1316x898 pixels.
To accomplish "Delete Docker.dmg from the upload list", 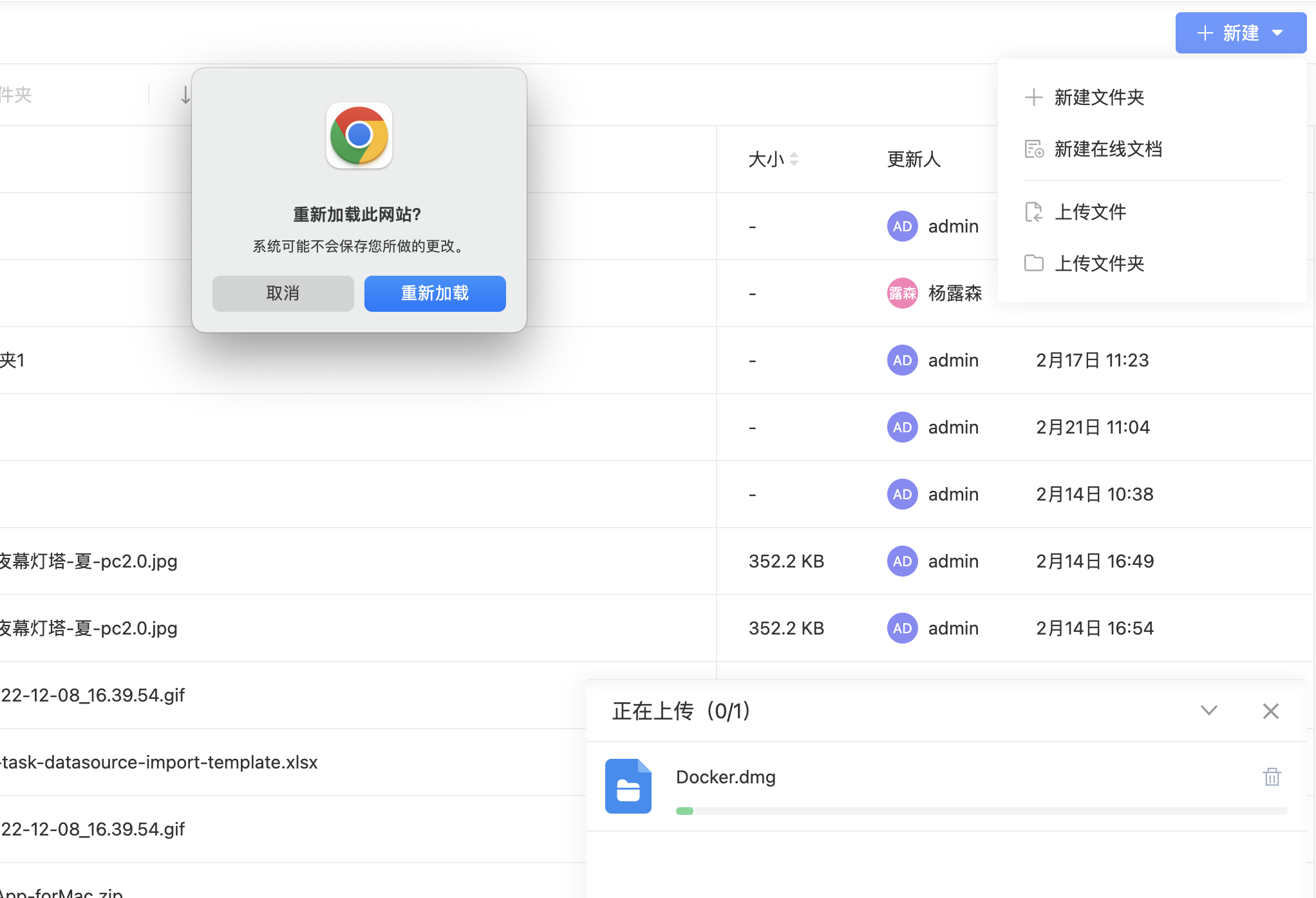I will pyautogui.click(x=1272, y=777).
